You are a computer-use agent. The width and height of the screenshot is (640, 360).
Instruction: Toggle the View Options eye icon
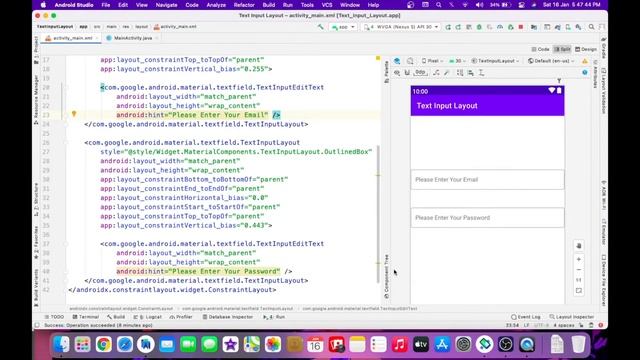[397, 73]
